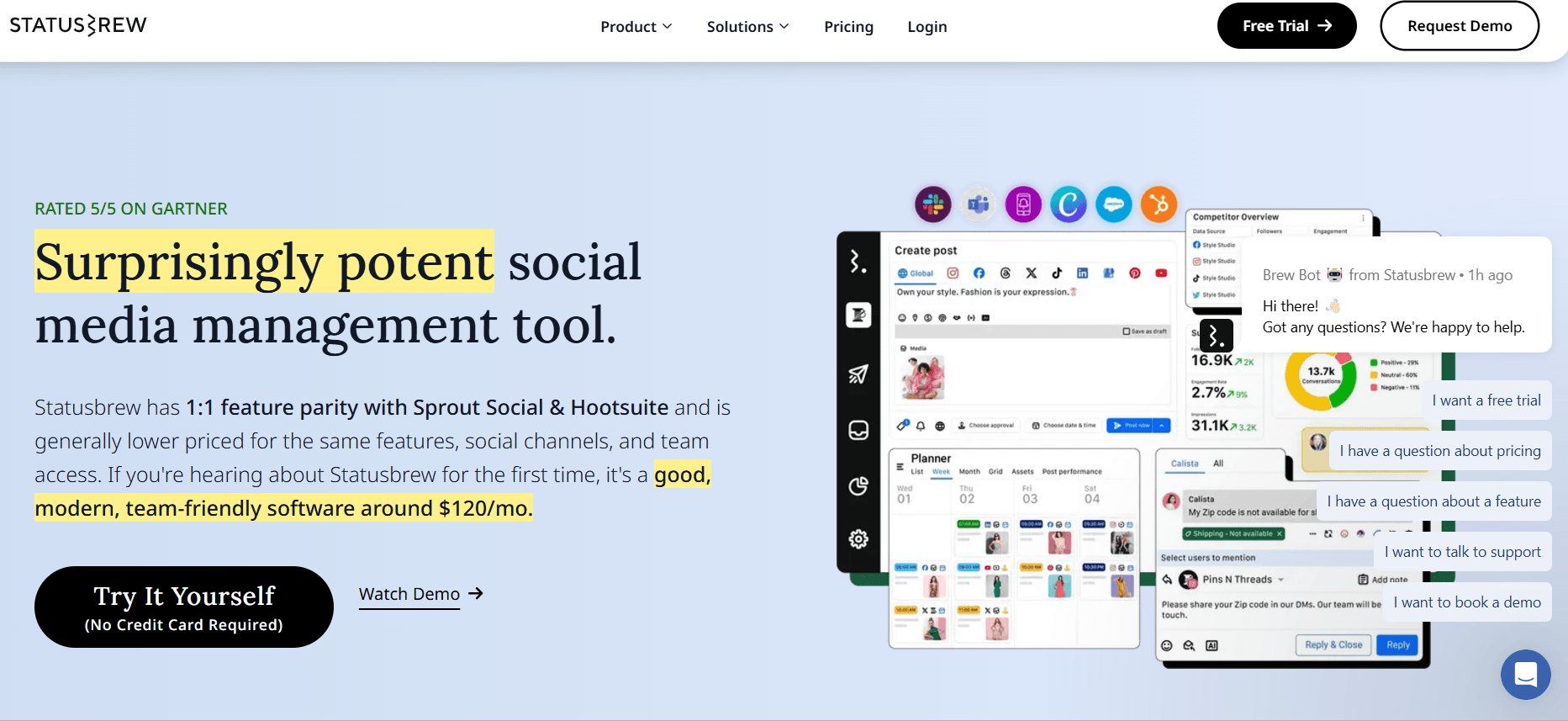Select X (Twitter) icon in Create post
This screenshot has height=721, width=1568.
point(1032,273)
